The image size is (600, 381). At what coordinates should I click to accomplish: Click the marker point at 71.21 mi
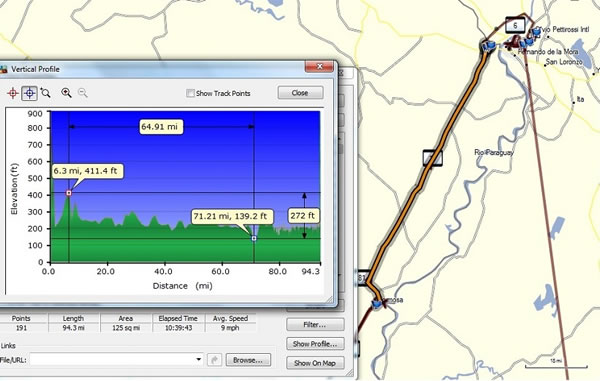point(254,238)
